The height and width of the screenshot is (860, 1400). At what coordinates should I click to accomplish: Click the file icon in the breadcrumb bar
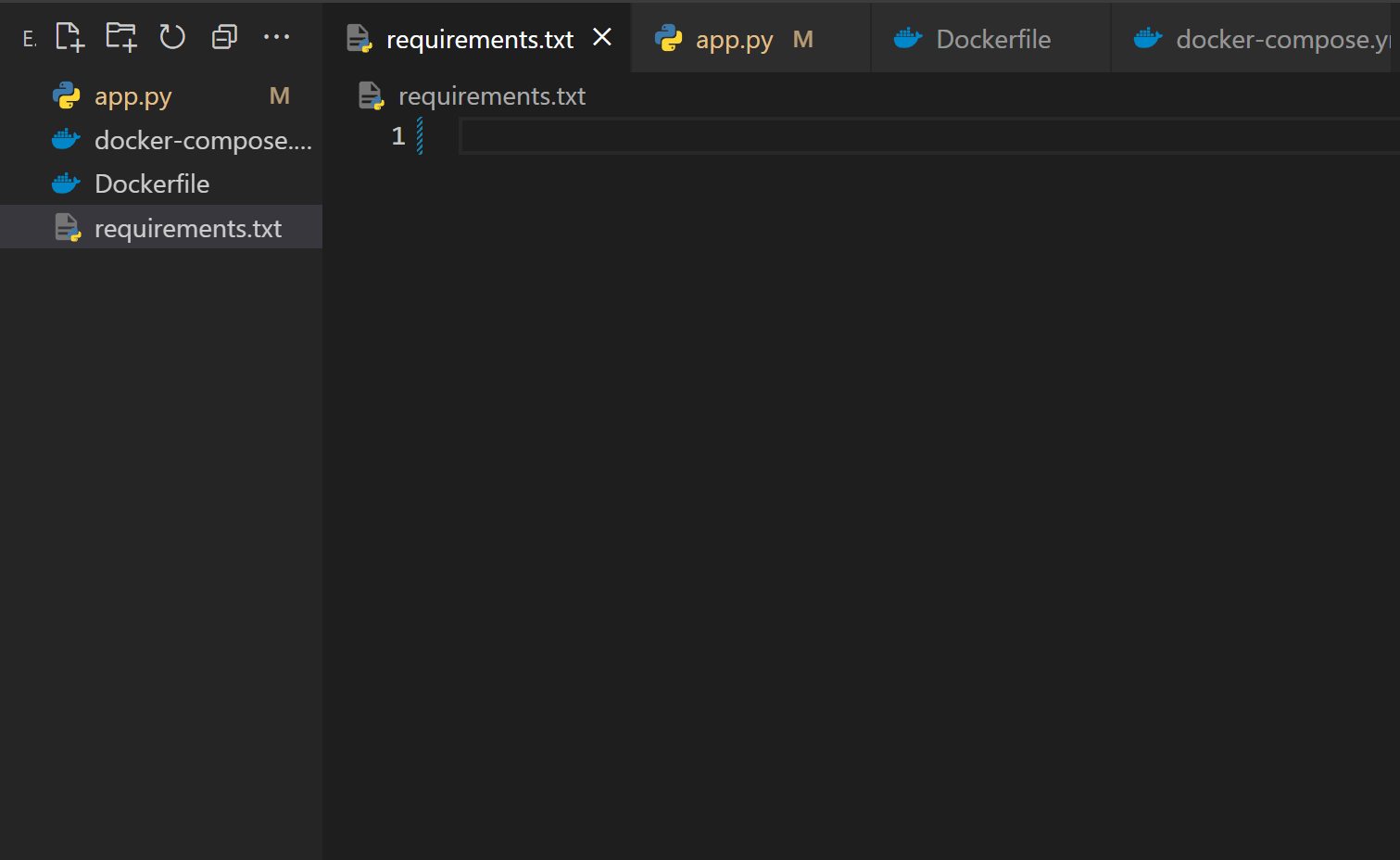point(371,95)
